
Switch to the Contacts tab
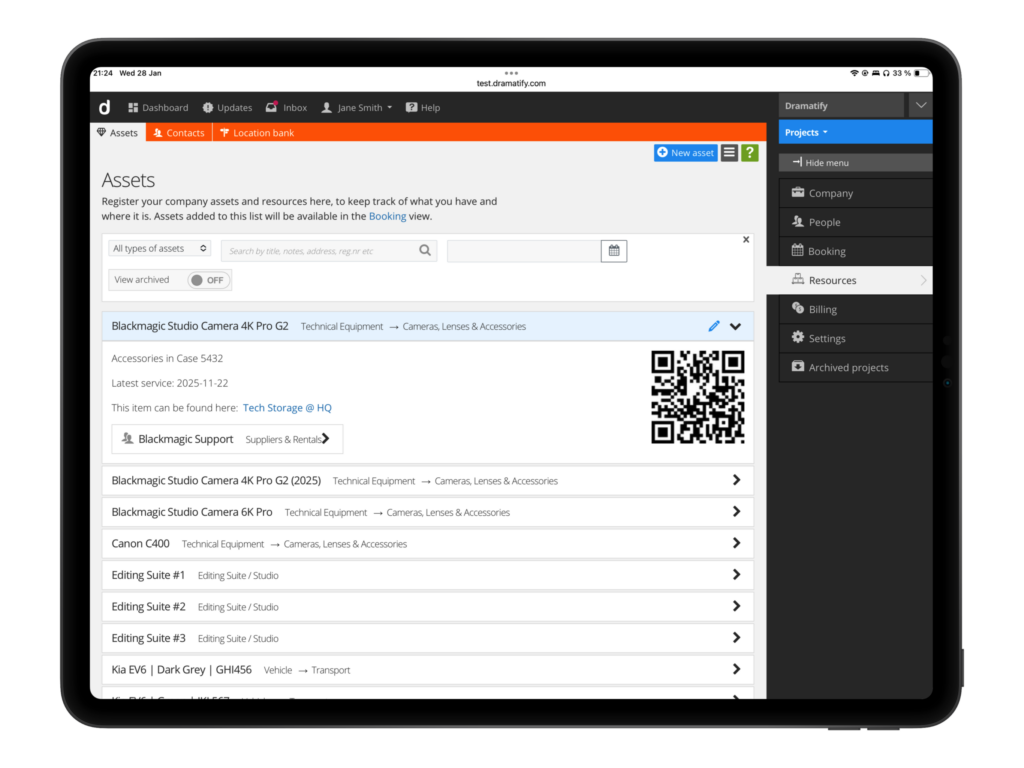pyautogui.click(x=178, y=131)
